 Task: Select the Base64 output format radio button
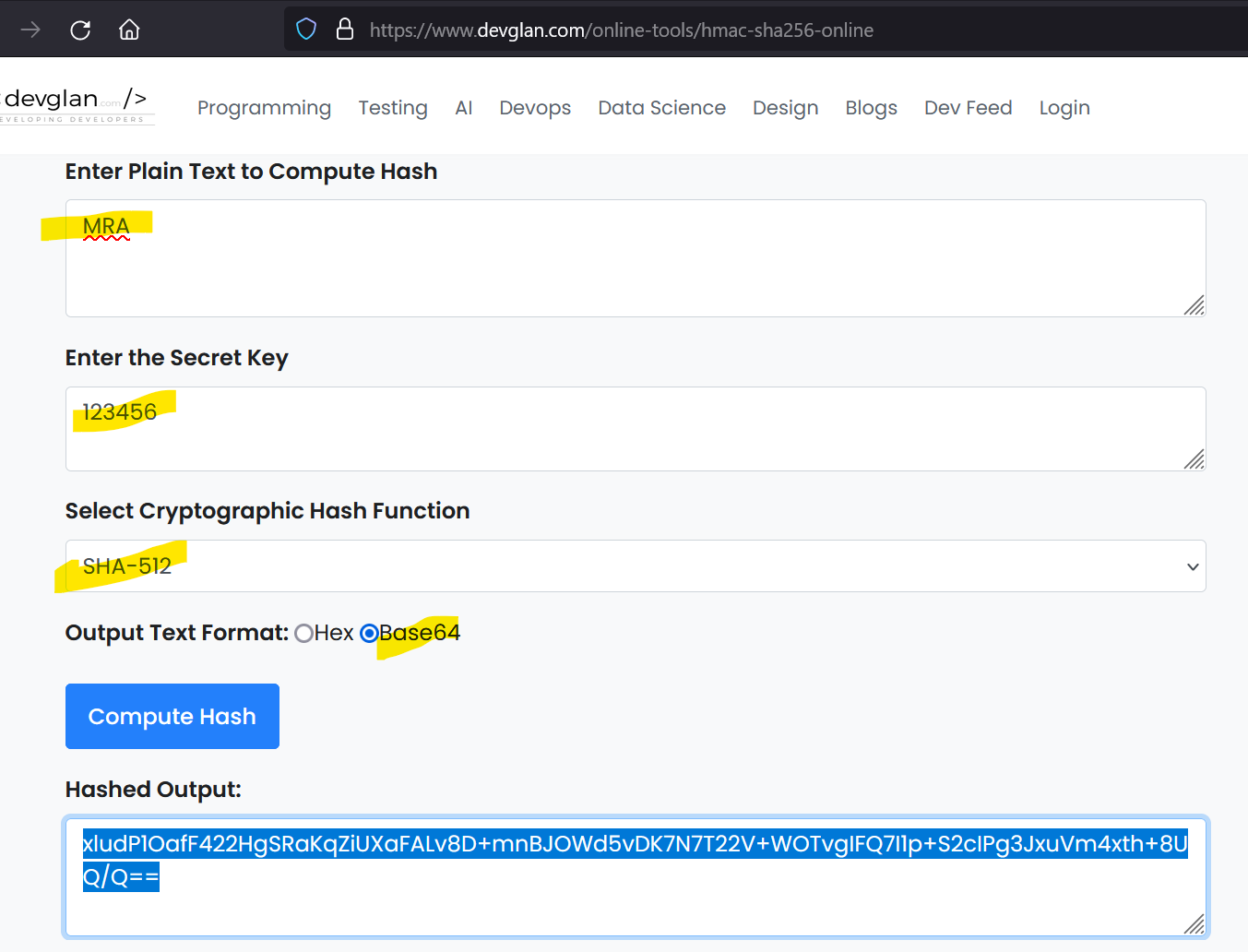click(369, 633)
